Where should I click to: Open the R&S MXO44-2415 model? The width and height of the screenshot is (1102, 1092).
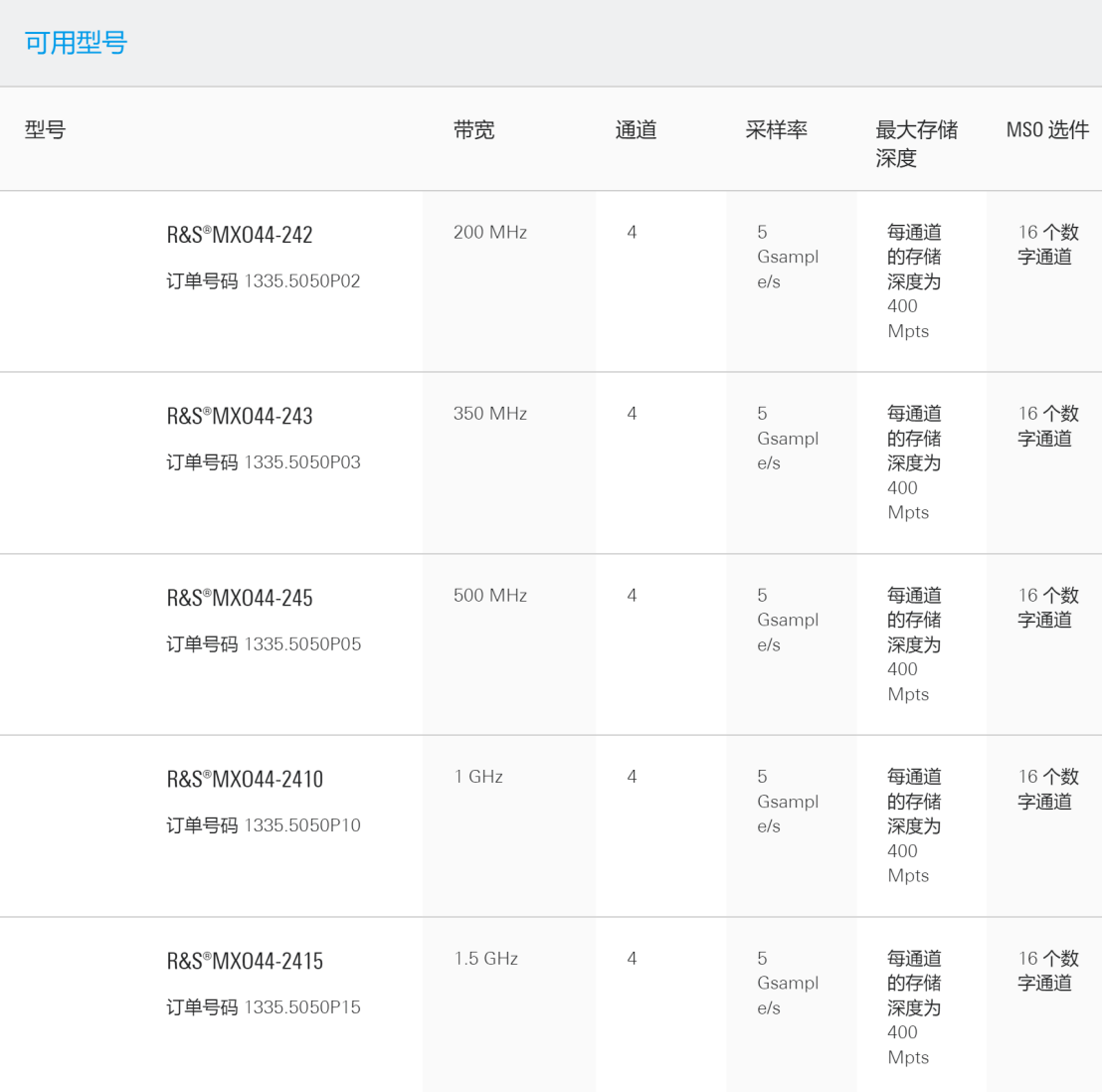245,962
